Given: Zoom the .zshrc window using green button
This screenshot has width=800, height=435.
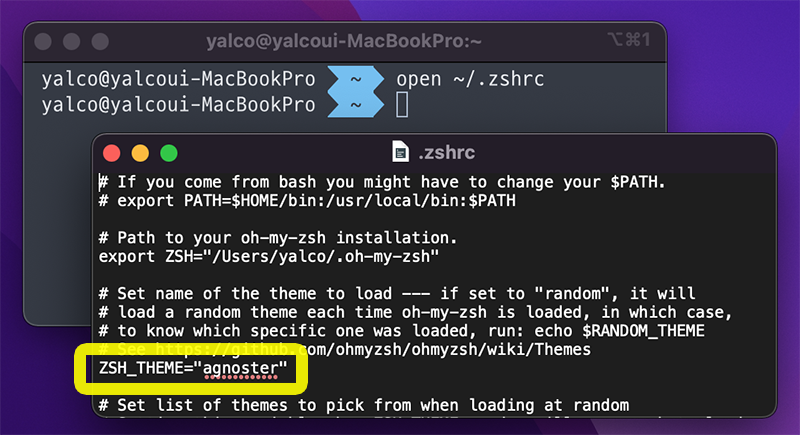Looking at the screenshot, I should click(x=169, y=153).
